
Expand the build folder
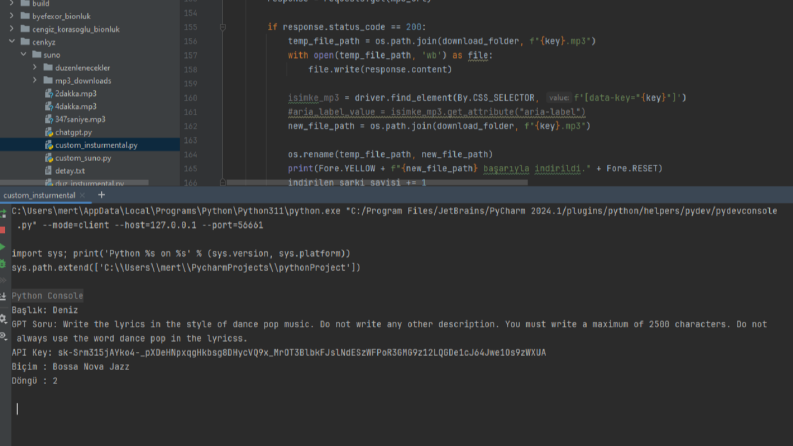[12, 4]
